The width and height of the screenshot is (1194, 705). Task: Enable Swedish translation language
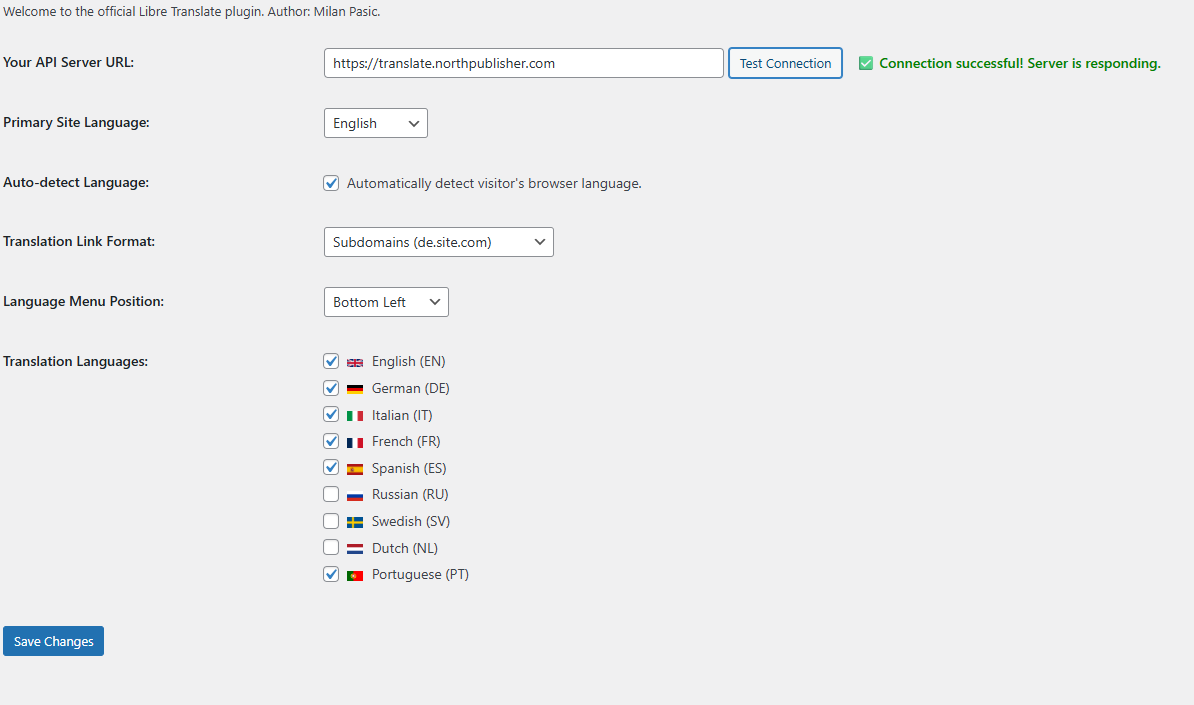(331, 520)
